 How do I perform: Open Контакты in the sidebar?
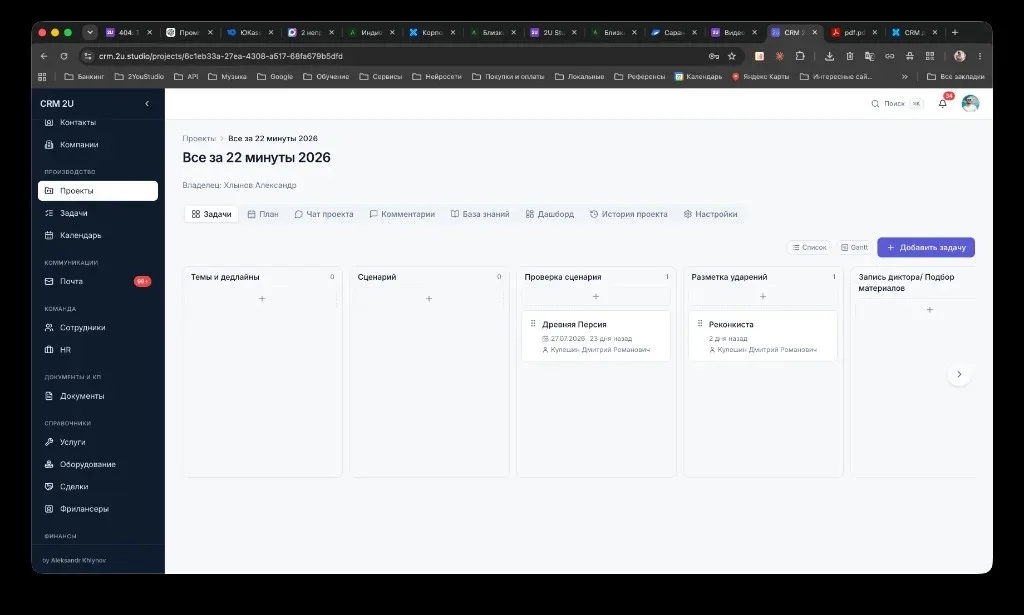click(98, 122)
